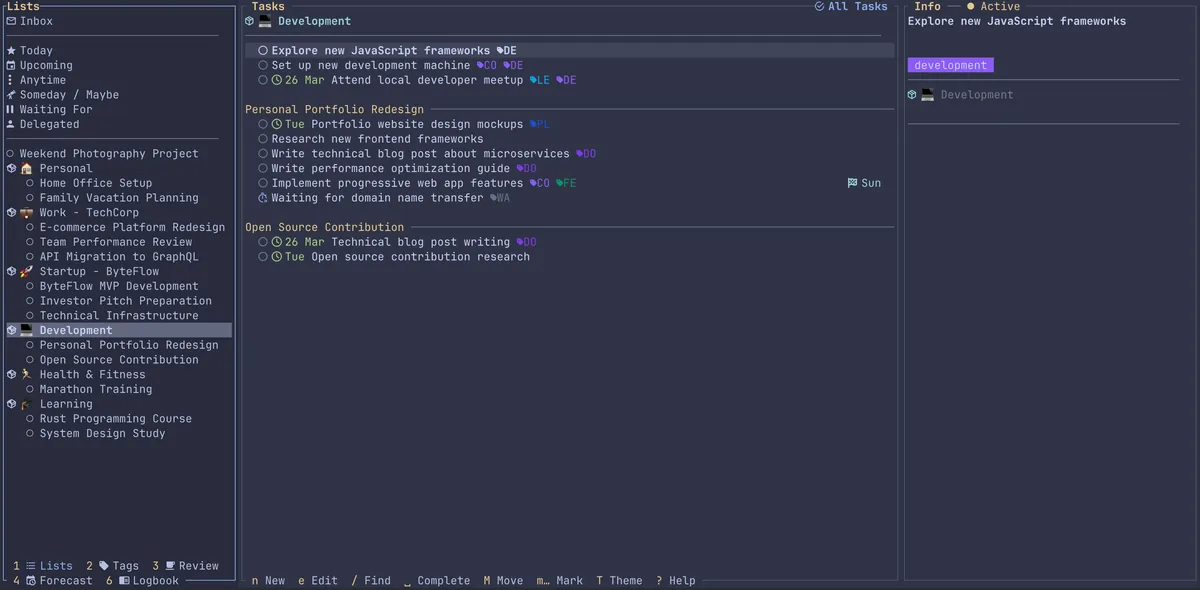Check off Set up new development machine
The image size is (1200, 590).
coord(263,65)
